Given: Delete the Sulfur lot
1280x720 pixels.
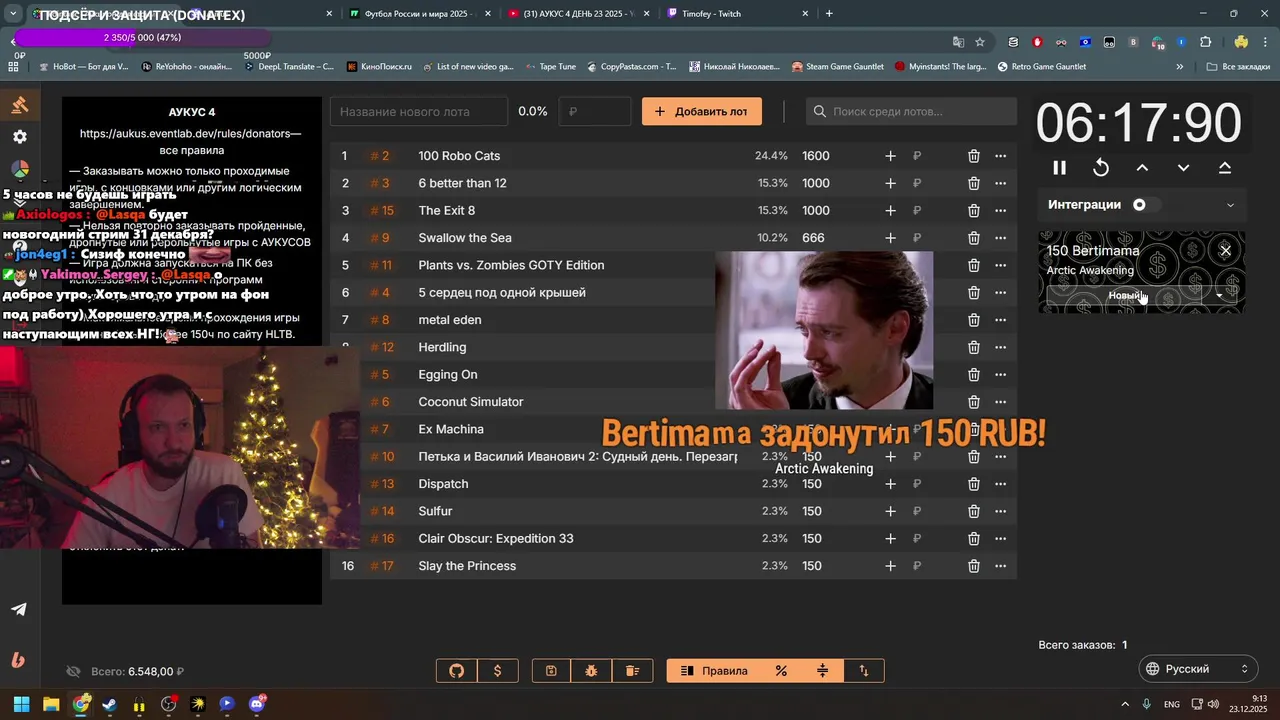Looking at the screenshot, I should click(973, 511).
